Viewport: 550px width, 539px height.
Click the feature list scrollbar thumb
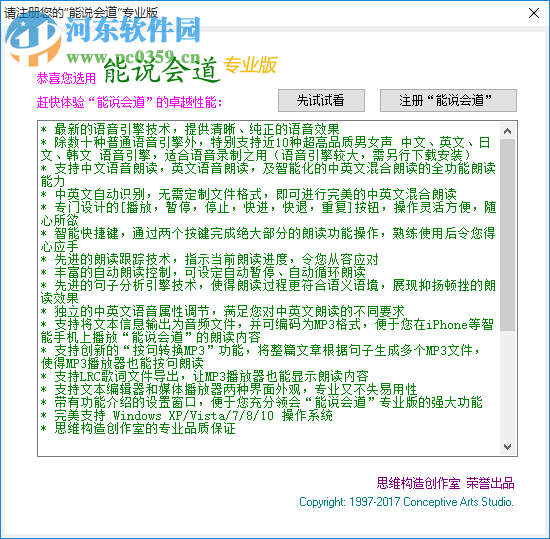pos(507,235)
